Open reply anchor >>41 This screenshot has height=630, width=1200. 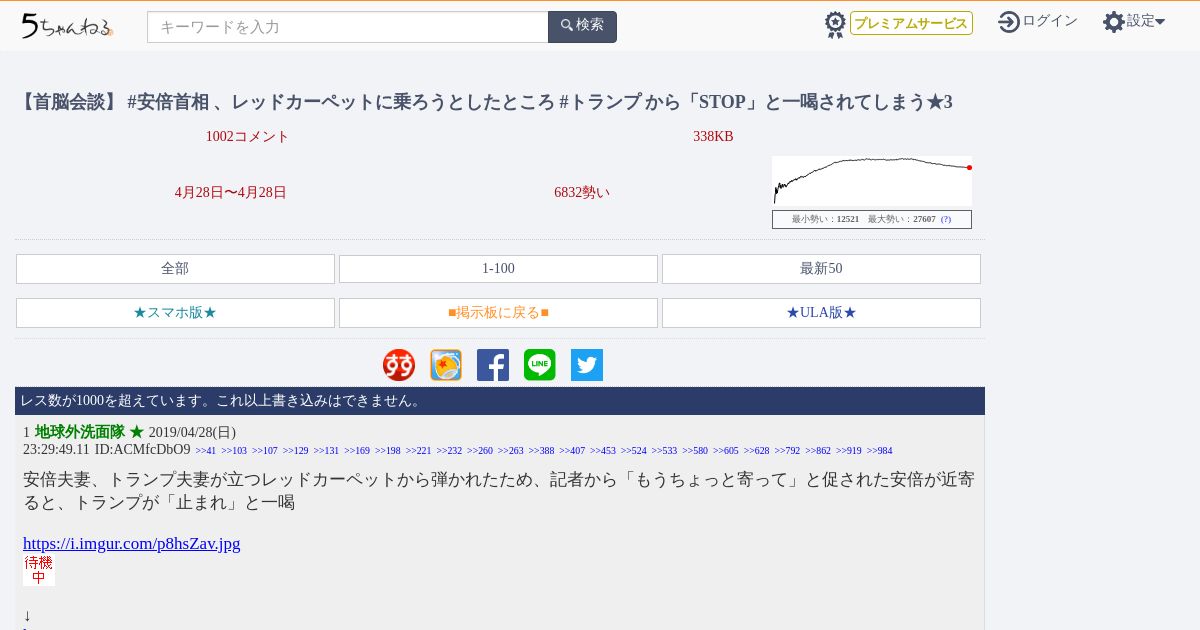[205, 451]
